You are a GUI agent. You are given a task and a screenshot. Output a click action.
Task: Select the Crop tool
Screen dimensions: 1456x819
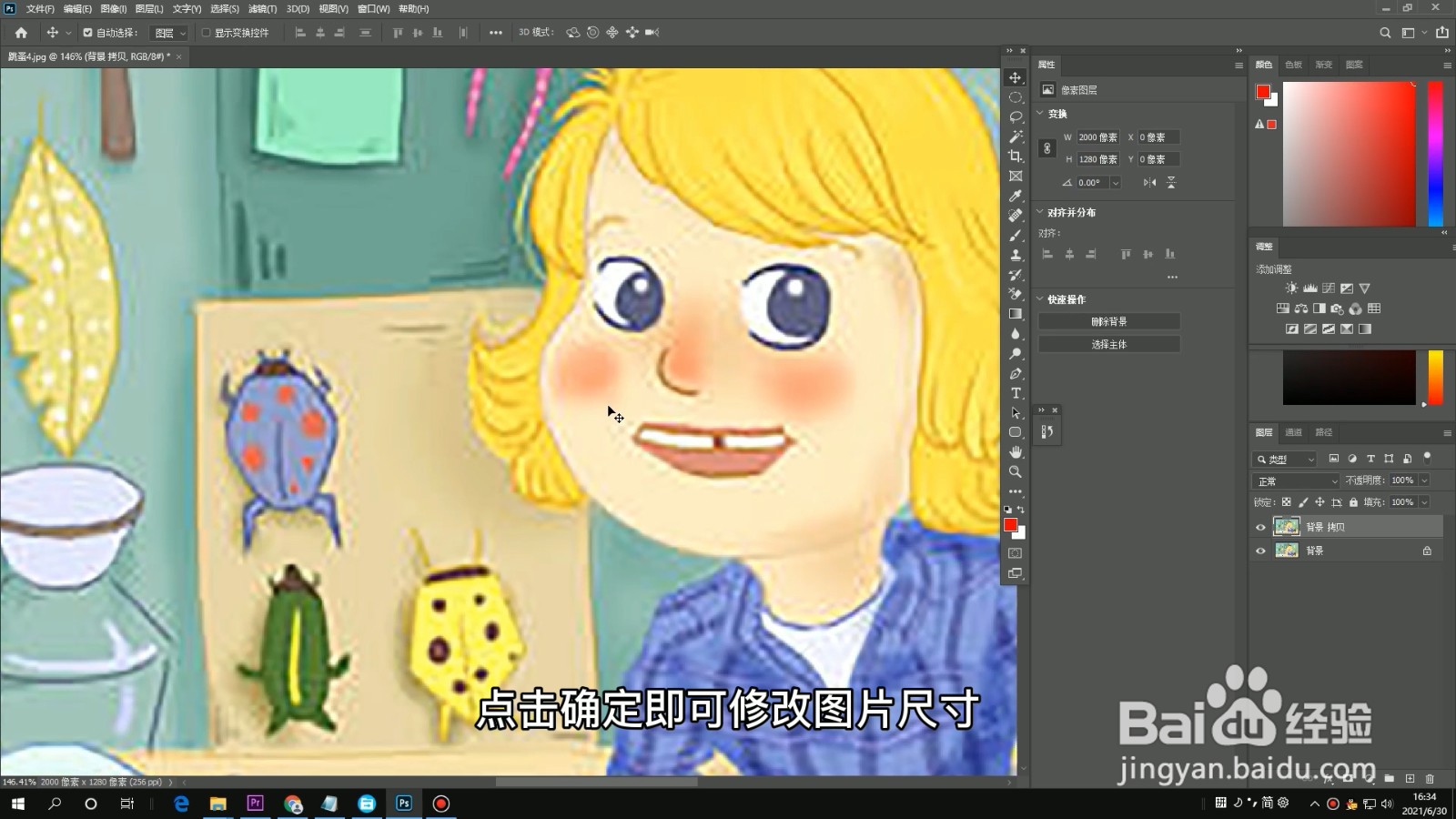tap(1016, 157)
